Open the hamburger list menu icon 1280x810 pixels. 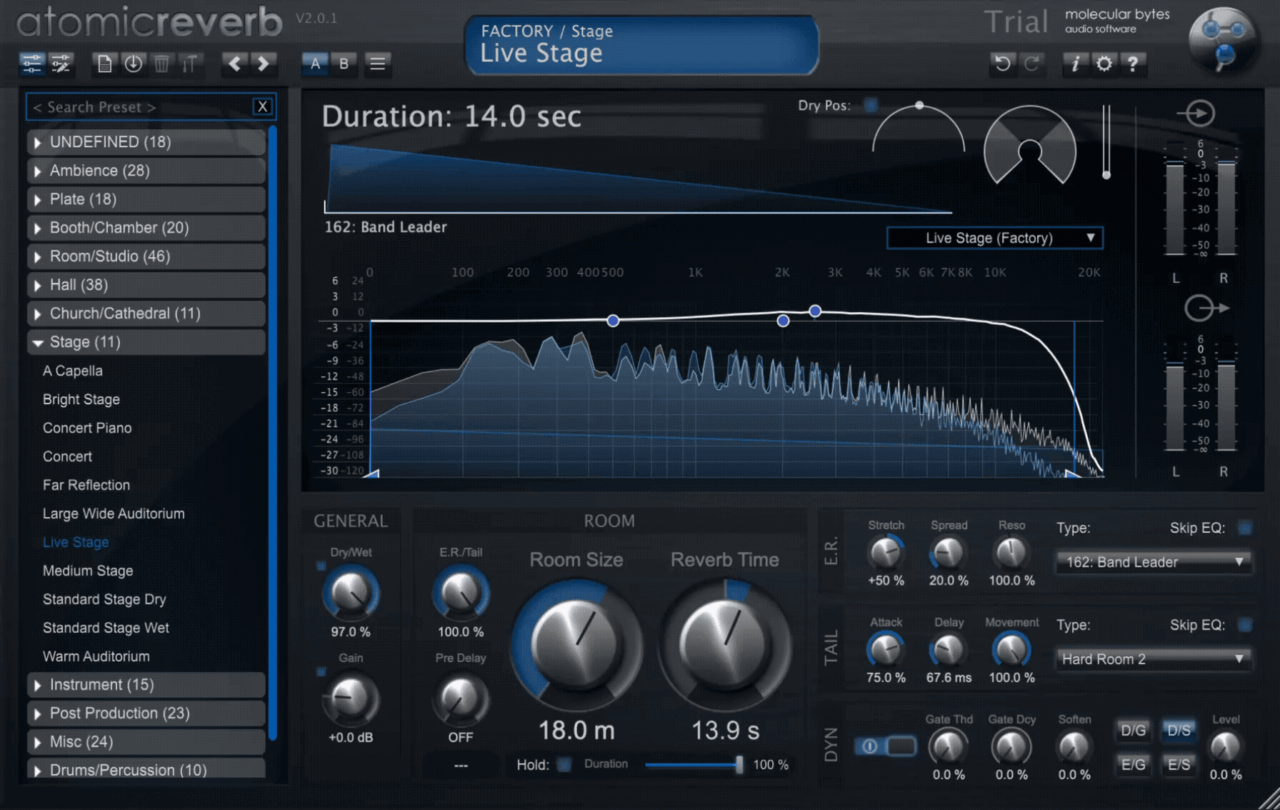click(x=377, y=64)
